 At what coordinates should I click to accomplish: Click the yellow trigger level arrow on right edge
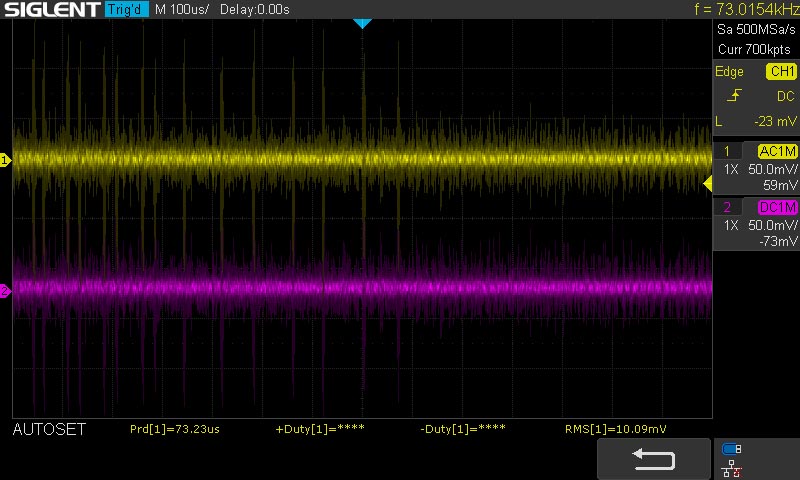[708, 183]
